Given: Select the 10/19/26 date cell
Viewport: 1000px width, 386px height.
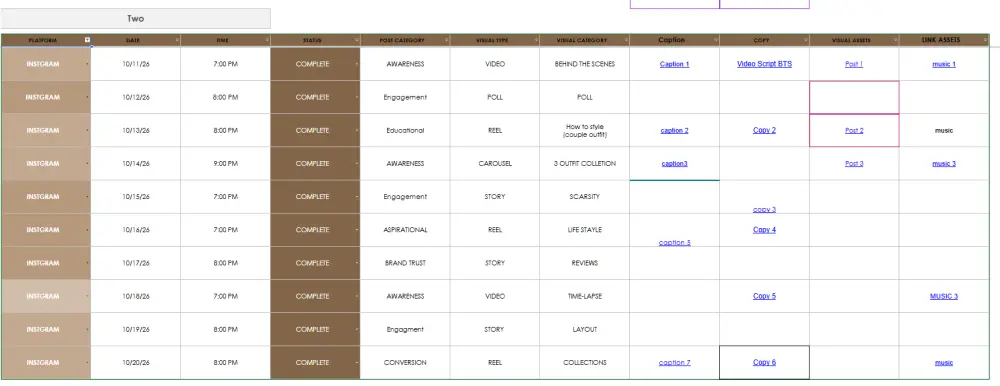Looking at the screenshot, I should coord(136,330).
